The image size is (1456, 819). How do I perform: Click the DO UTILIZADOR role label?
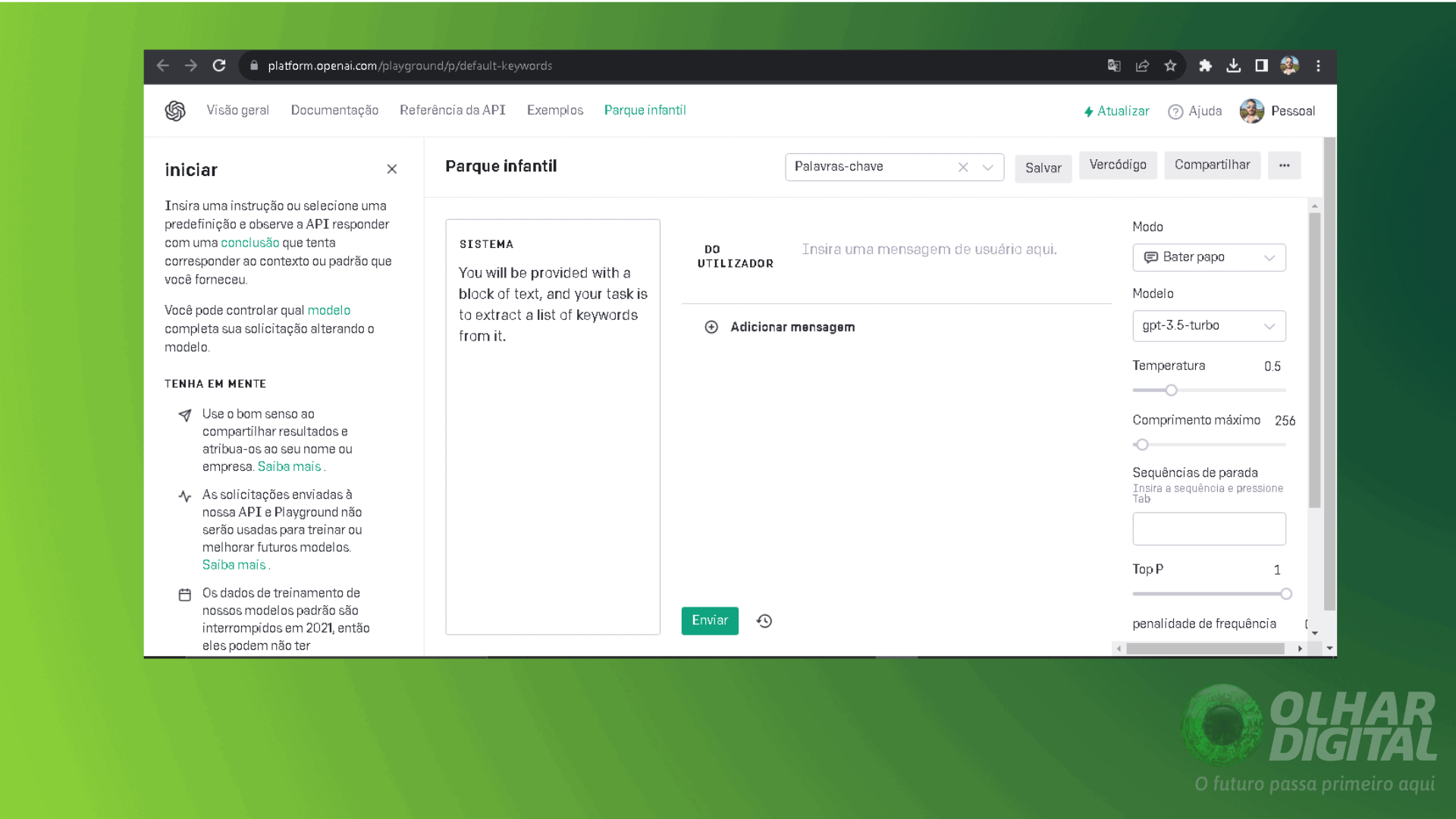(x=736, y=256)
